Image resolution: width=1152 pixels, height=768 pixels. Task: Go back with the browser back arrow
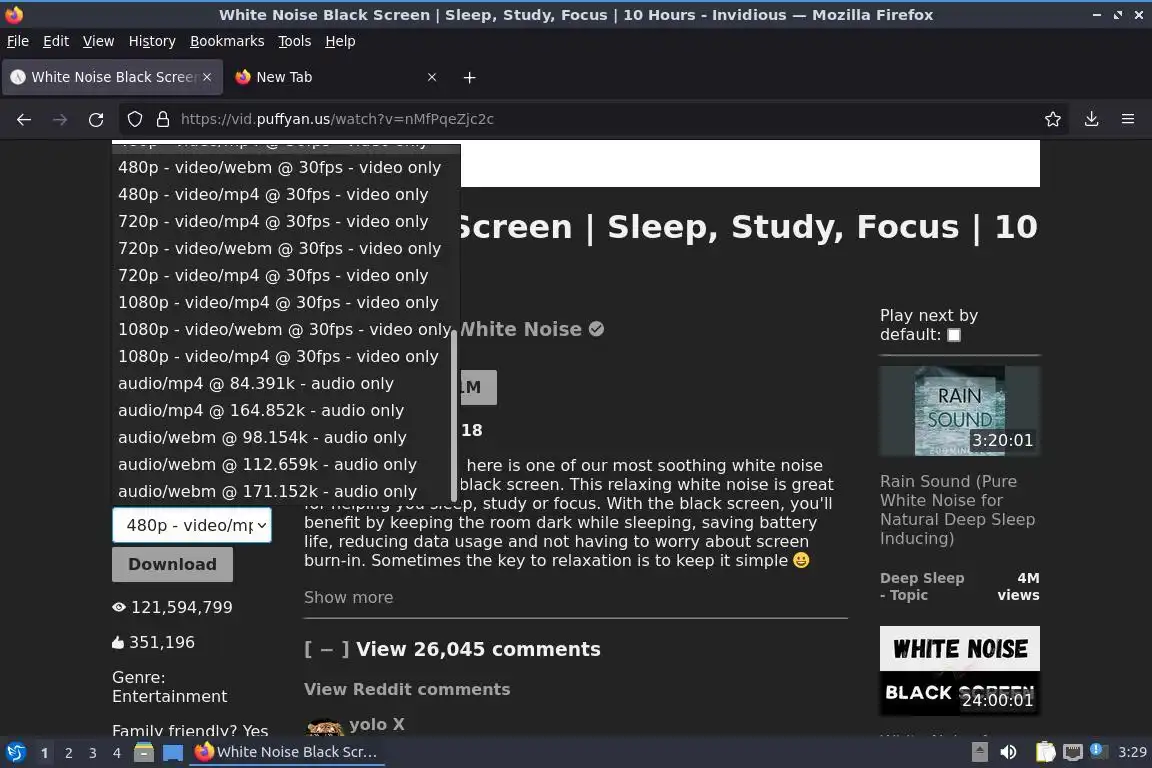click(24, 119)
